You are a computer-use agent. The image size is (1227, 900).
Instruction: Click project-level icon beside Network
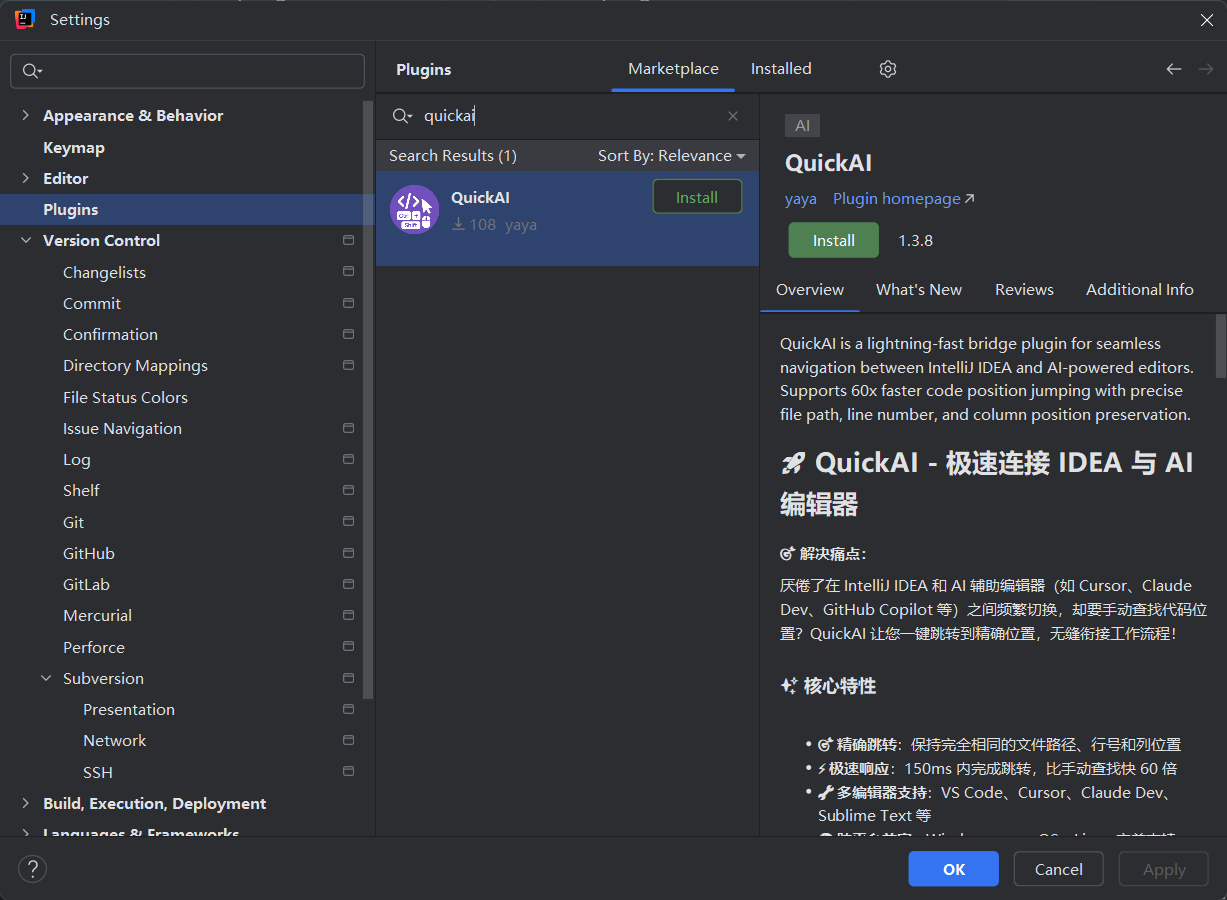coord(348,740)
